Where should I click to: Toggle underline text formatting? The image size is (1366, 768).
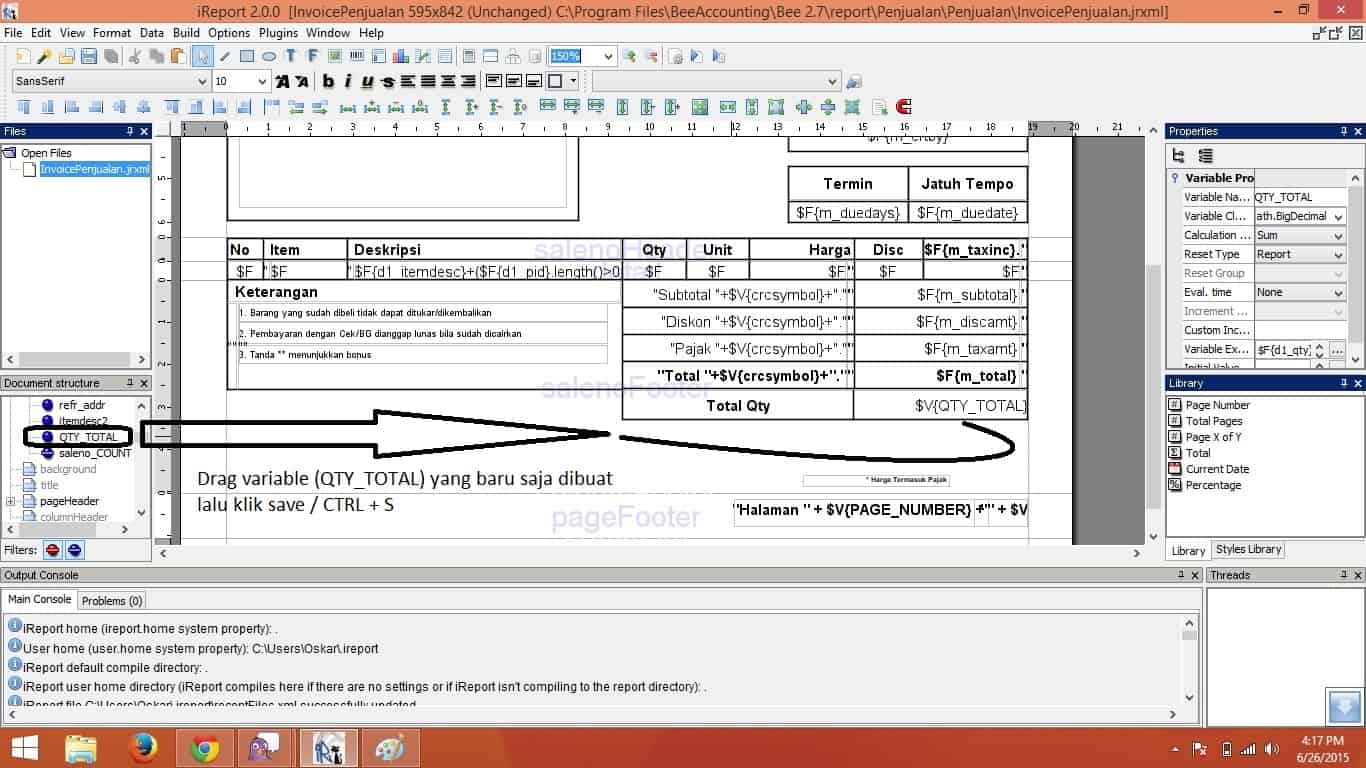point(367,81)
